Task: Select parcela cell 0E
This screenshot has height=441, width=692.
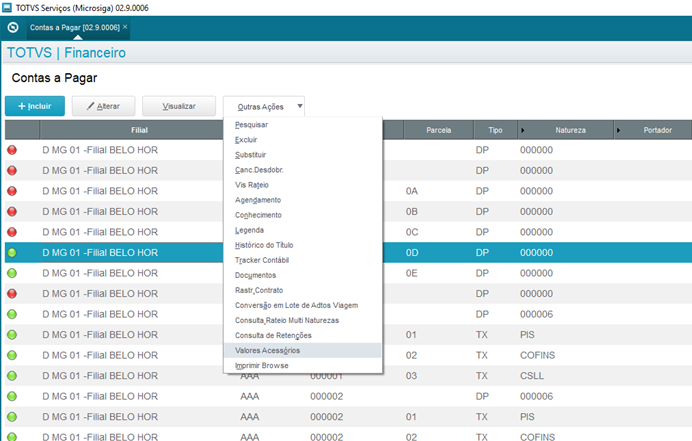Action: coord(411,273)
